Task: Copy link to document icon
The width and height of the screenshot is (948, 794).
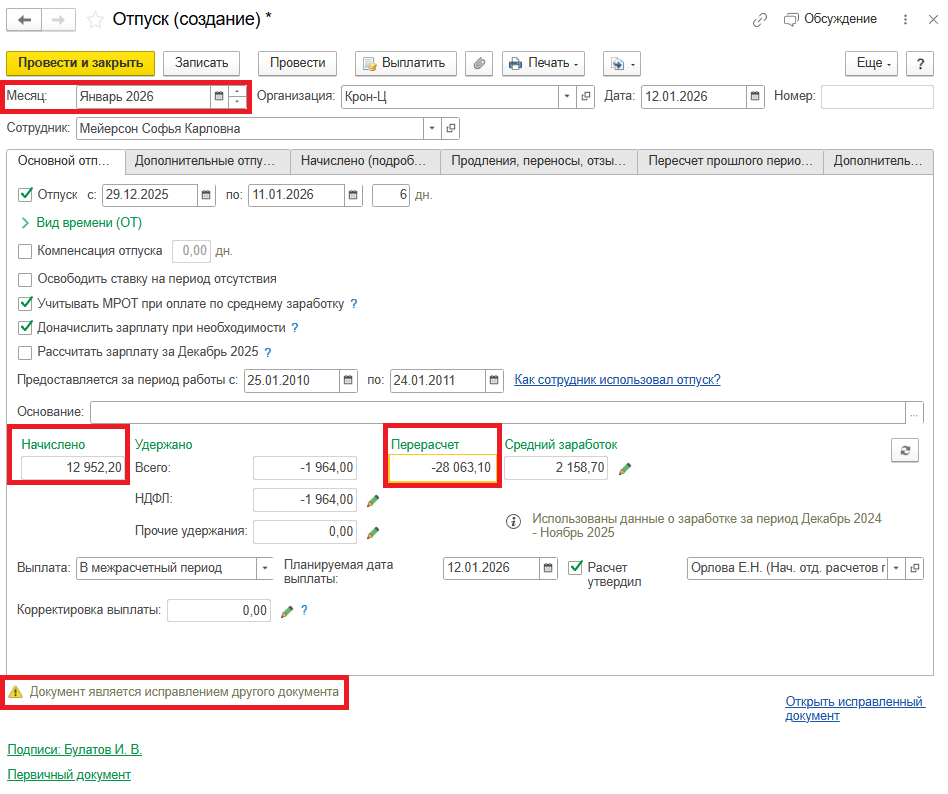Action: tap(760, 20)
